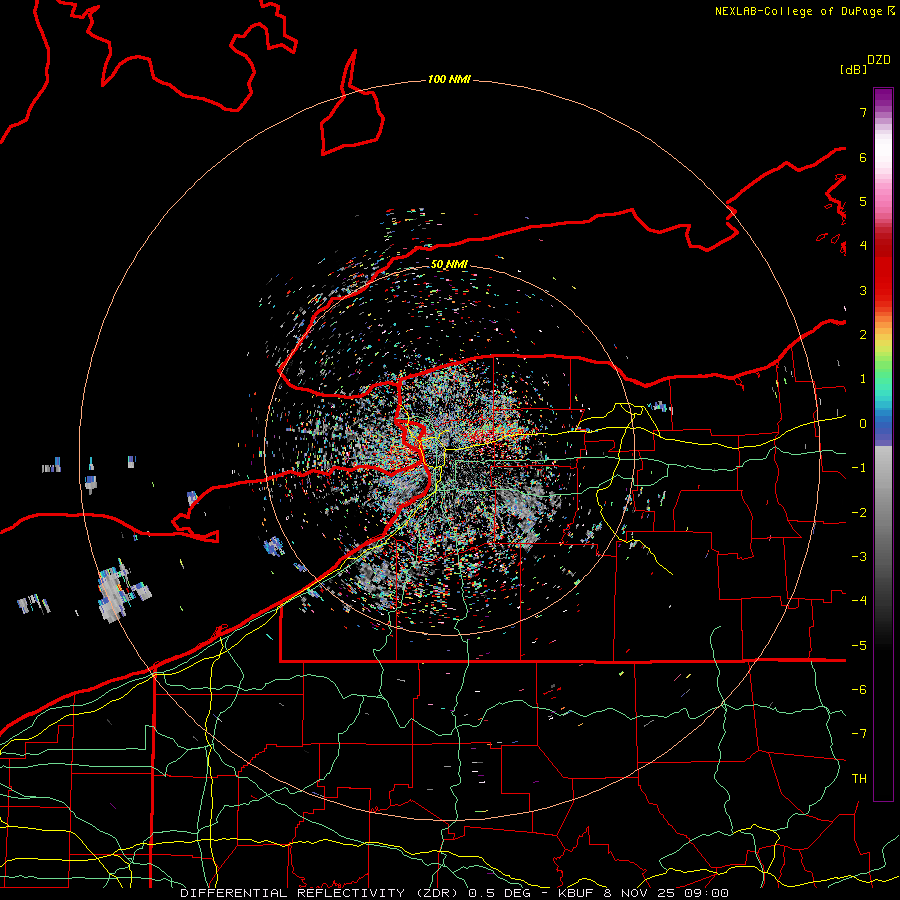Click the -6 value on color scale
Viewport: 900px width, 900px height.
(859, 690)
